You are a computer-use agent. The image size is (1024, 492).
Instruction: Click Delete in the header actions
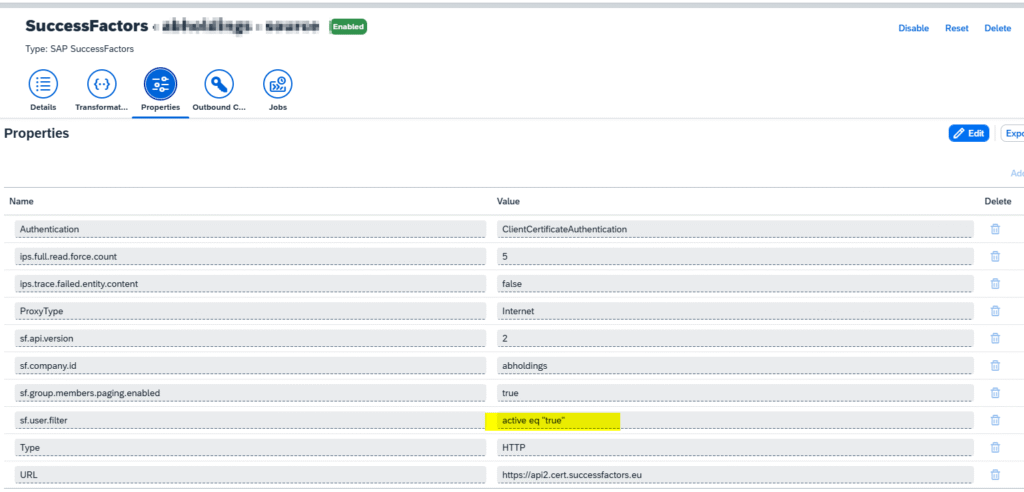point(997,28)
